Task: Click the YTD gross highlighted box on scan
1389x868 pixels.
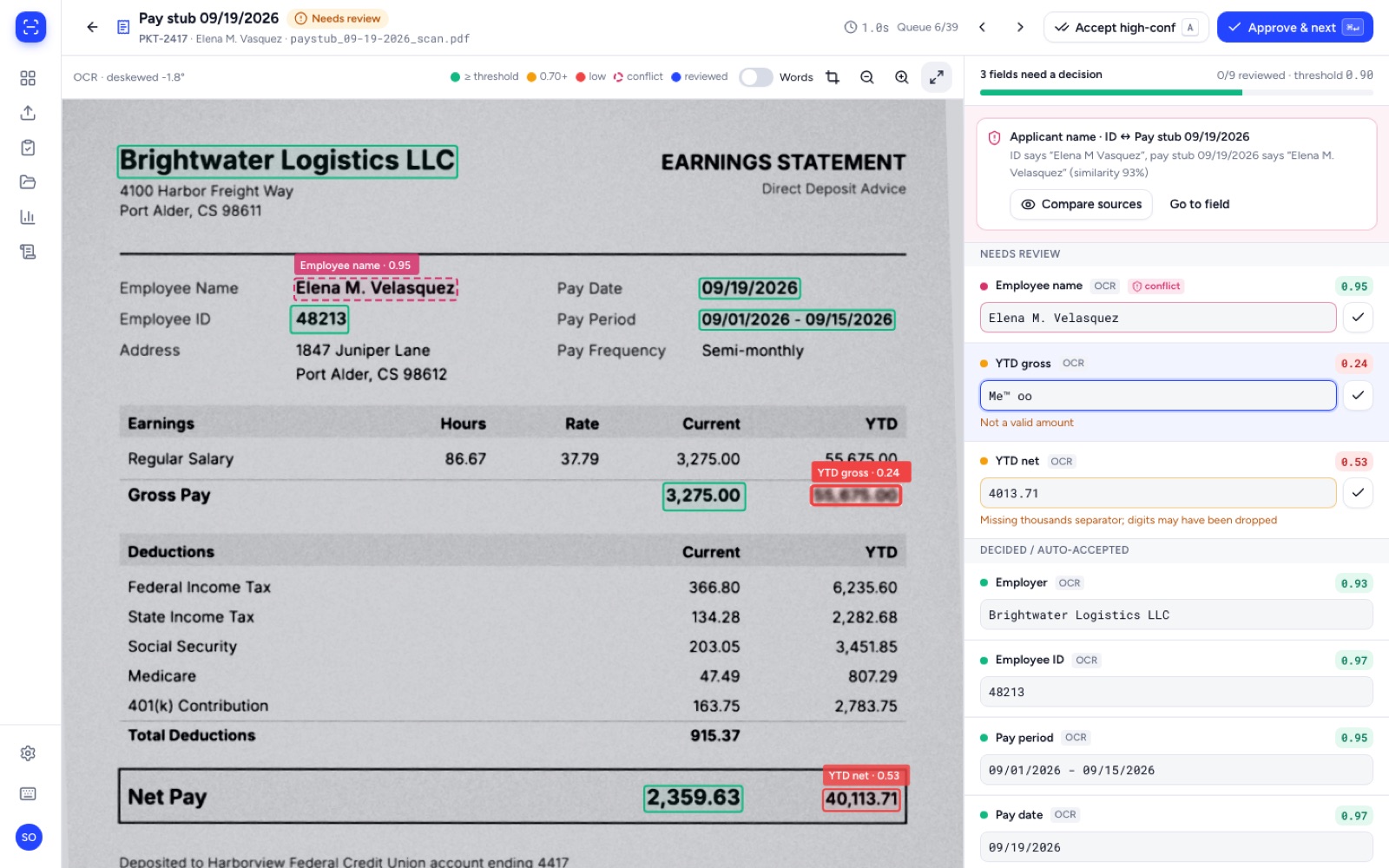Action: 856,495
